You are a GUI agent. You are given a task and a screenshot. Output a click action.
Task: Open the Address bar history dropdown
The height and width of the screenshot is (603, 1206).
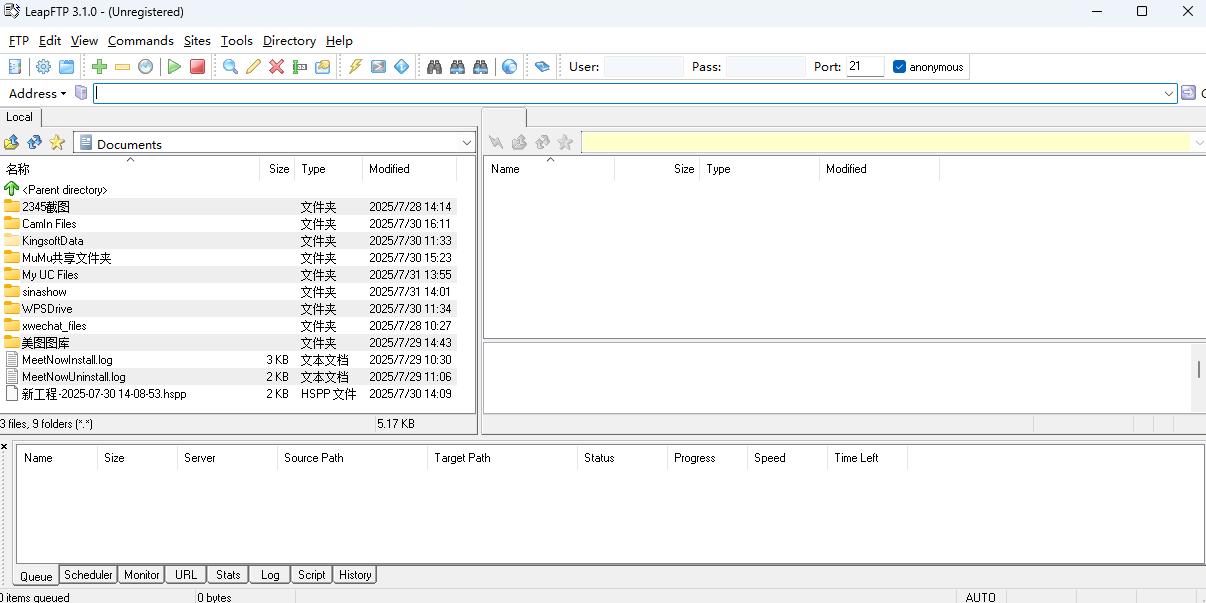coord(1169,93)
